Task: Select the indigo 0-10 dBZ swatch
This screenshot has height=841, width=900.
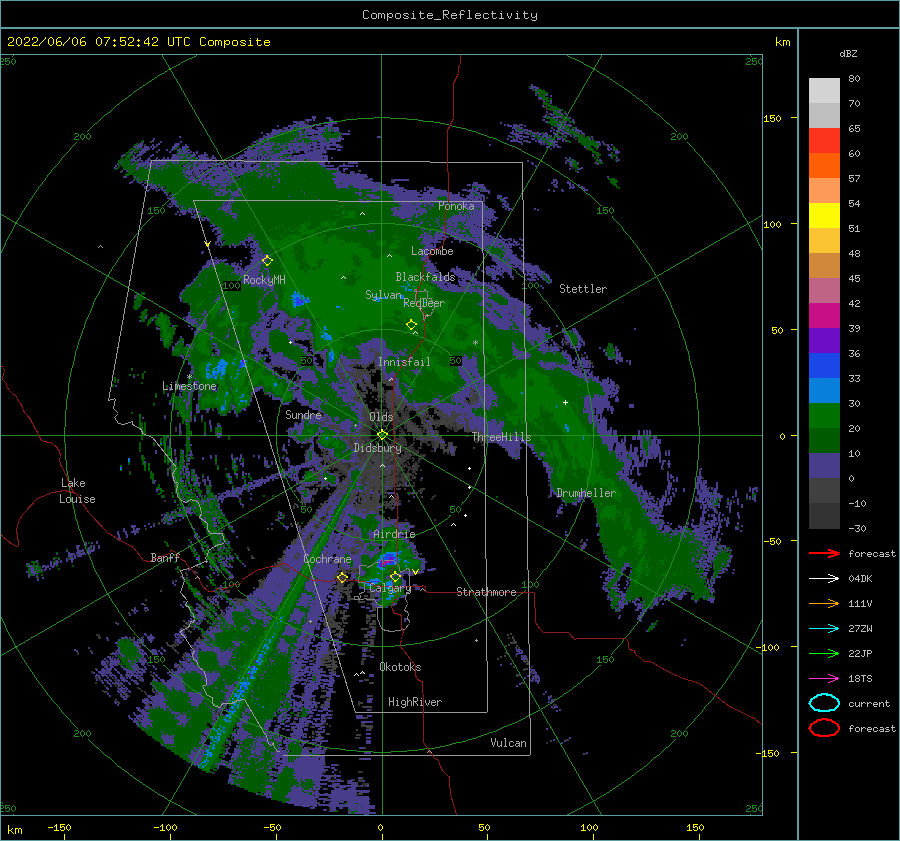Action: click(x=824, y=466)
